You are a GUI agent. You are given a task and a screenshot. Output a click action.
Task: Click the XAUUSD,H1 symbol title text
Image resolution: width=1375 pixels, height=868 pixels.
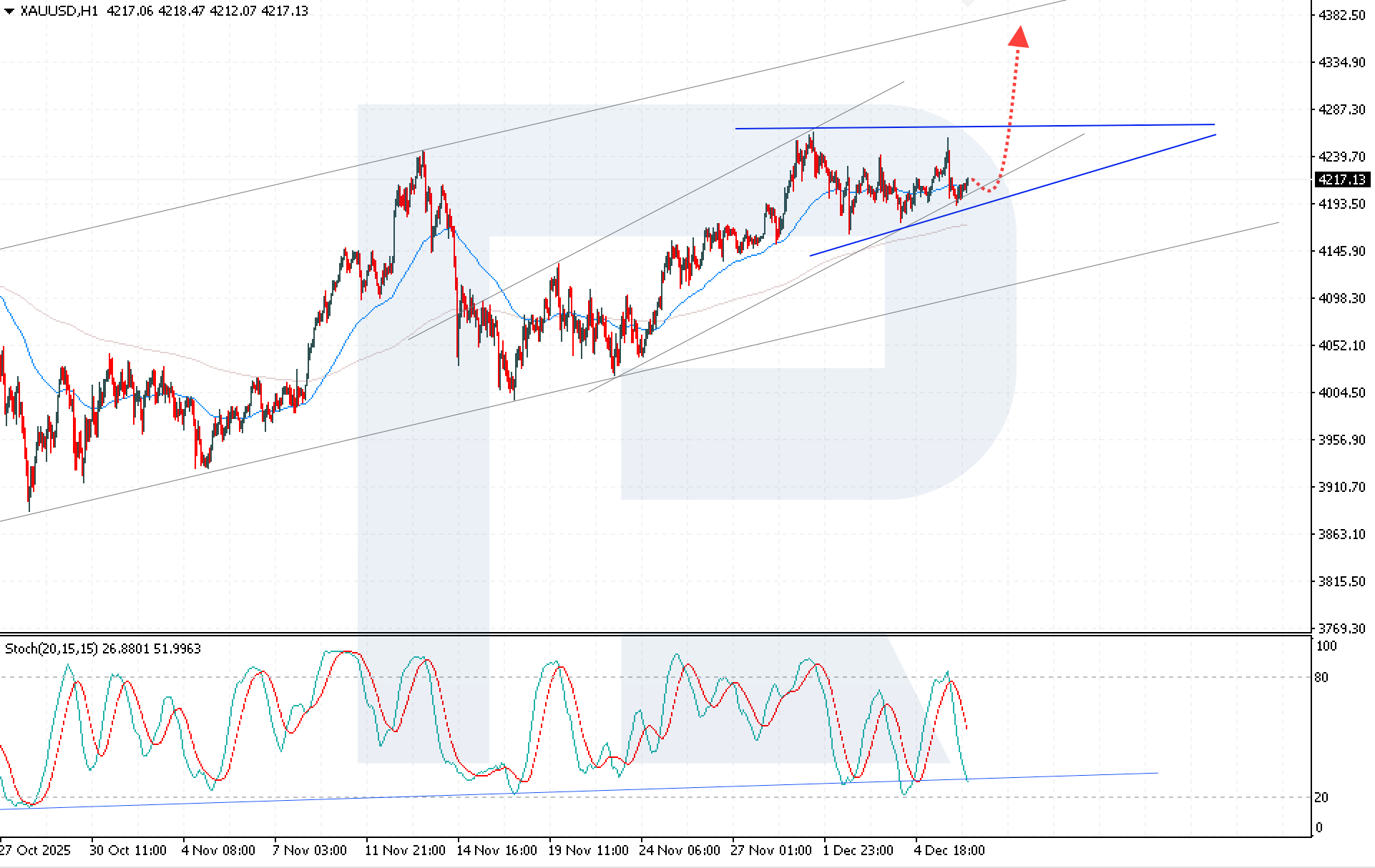click(x=59, y=11)
